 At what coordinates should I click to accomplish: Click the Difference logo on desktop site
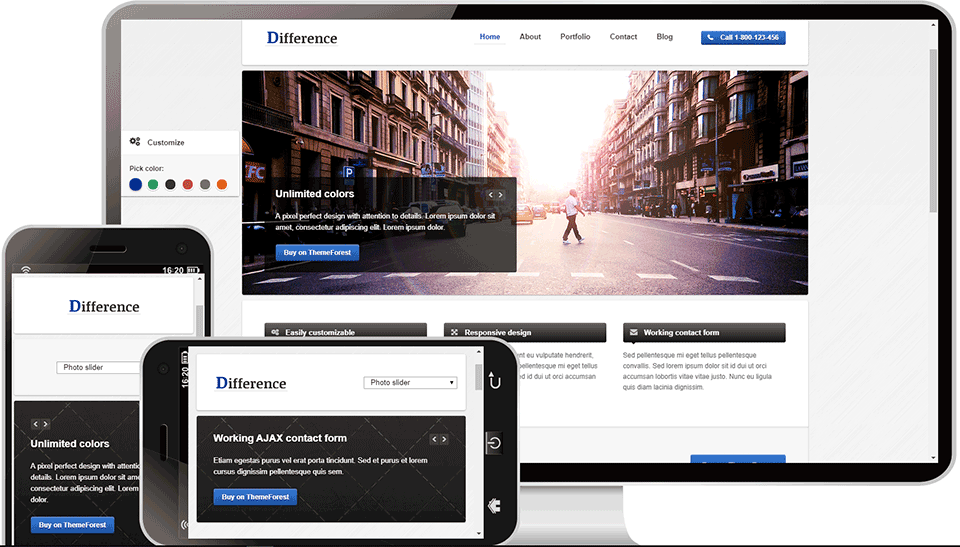tap(302, 38)
